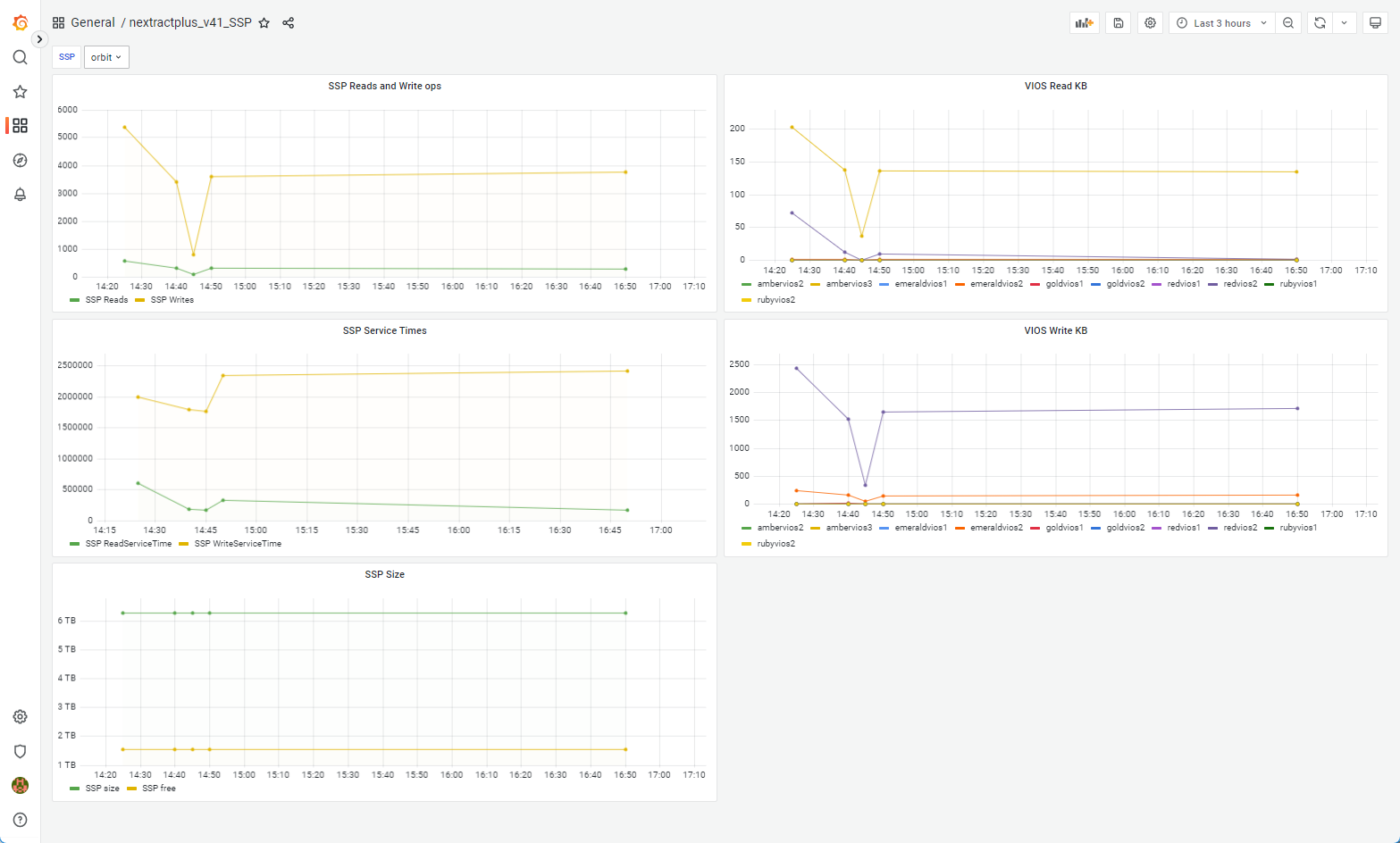1400x843 pixels.
Task: Share dashboard using the share icon
Action: point(288,23)
